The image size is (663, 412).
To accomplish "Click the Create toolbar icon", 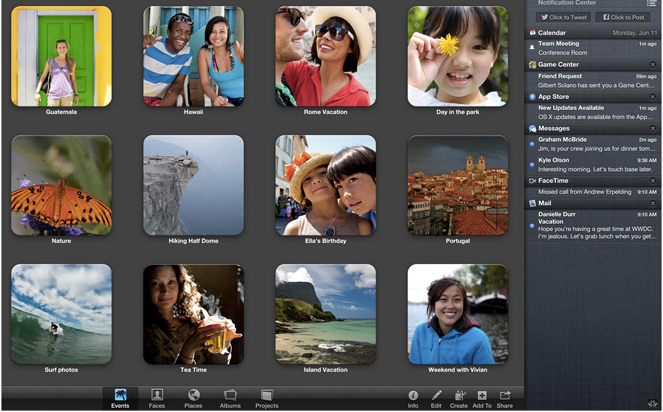I will coord(459,398).
